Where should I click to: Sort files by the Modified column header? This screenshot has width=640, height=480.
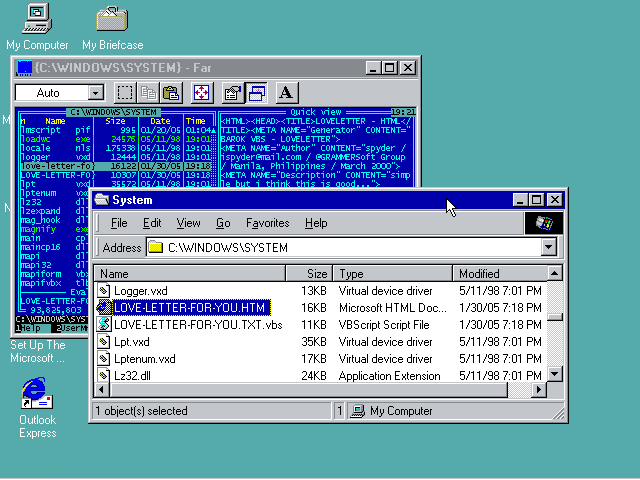click(x=500, y=273)
